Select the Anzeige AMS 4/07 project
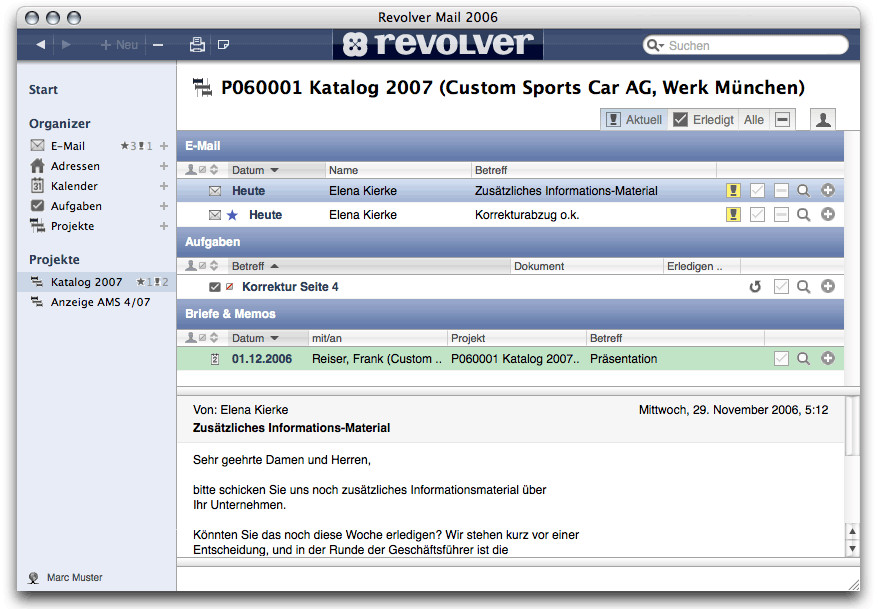The width and height of the screenshot is (878, 609). point(96,302)
